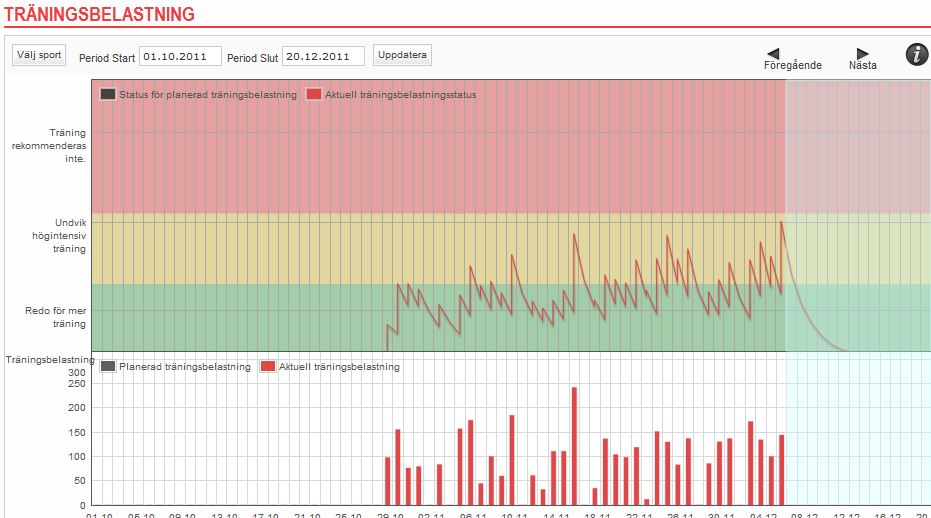Open the Välj sport selector
The height and width of the screenshot is (518, 931).
[38, 55]
